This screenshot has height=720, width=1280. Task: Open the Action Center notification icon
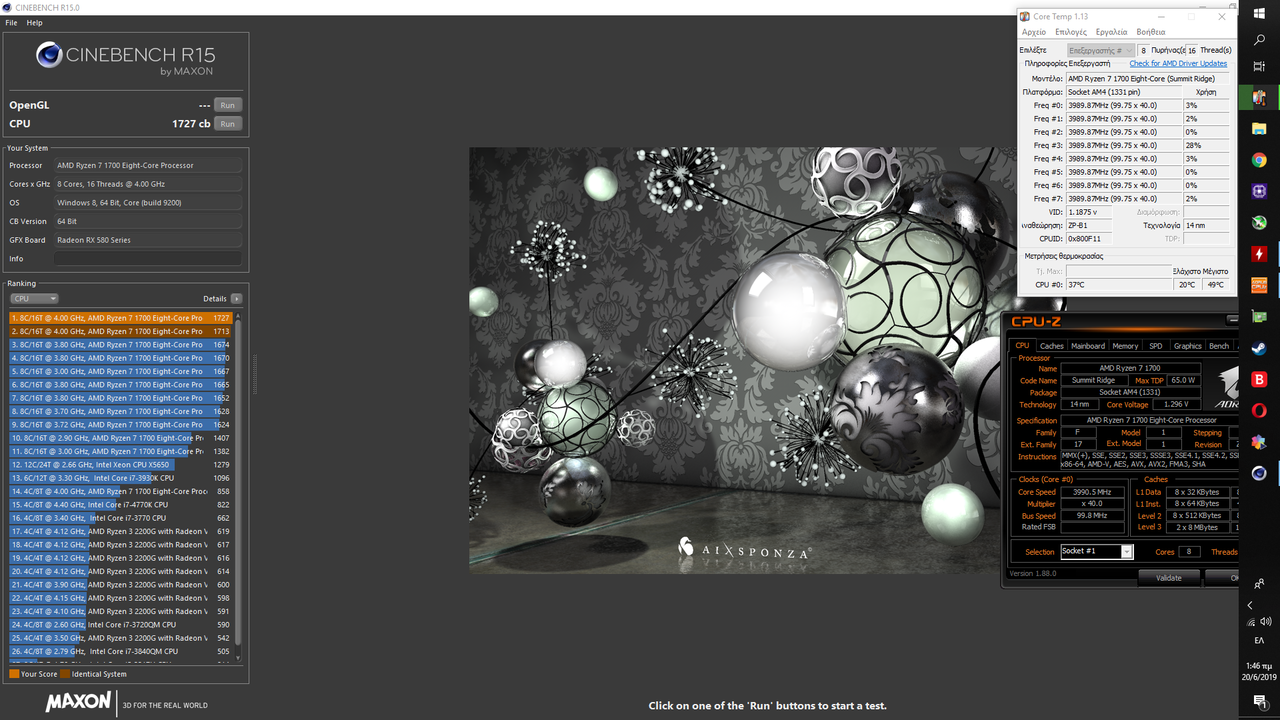[x=1260, y=701]
